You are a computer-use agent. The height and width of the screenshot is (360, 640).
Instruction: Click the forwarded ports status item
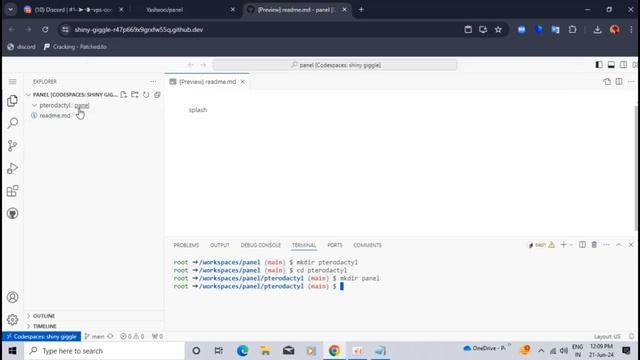[157, 336]
